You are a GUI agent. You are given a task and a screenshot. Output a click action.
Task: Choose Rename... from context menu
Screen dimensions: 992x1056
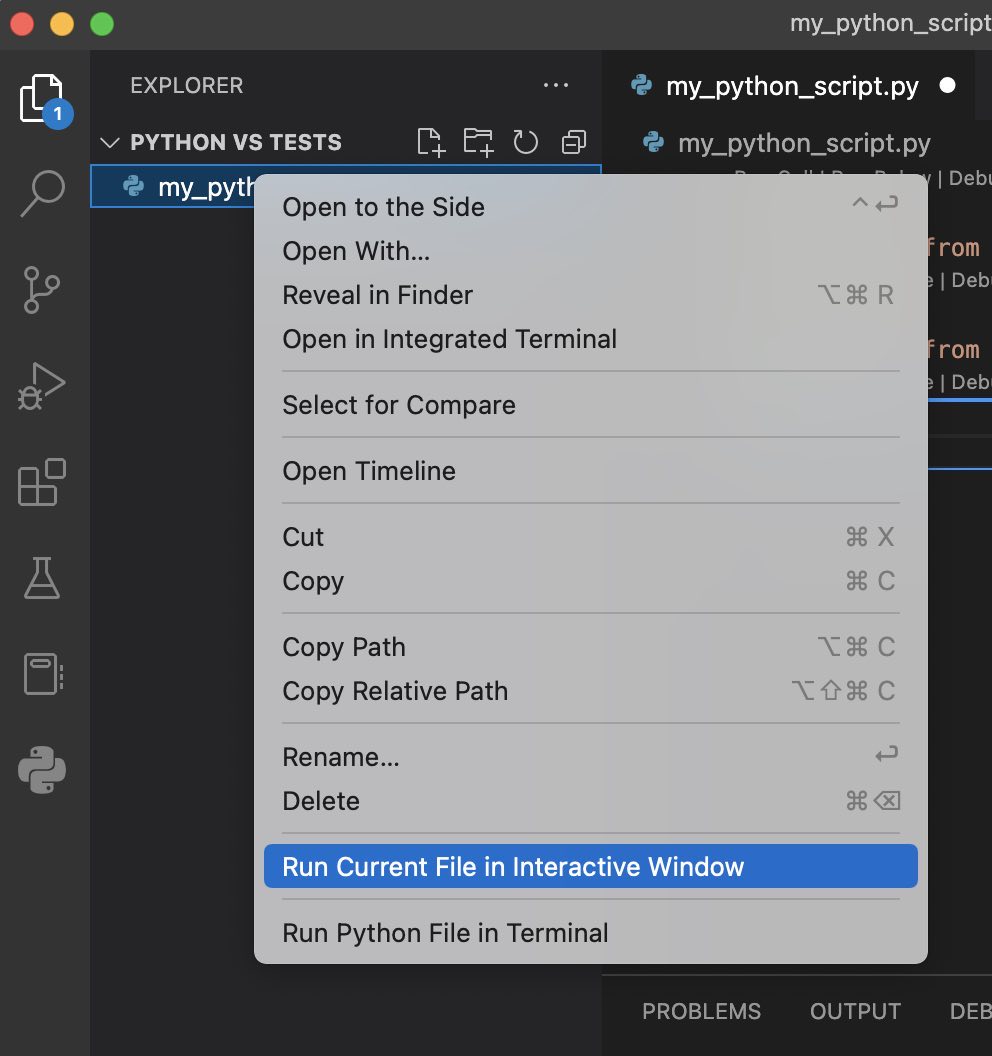[591, 756]
